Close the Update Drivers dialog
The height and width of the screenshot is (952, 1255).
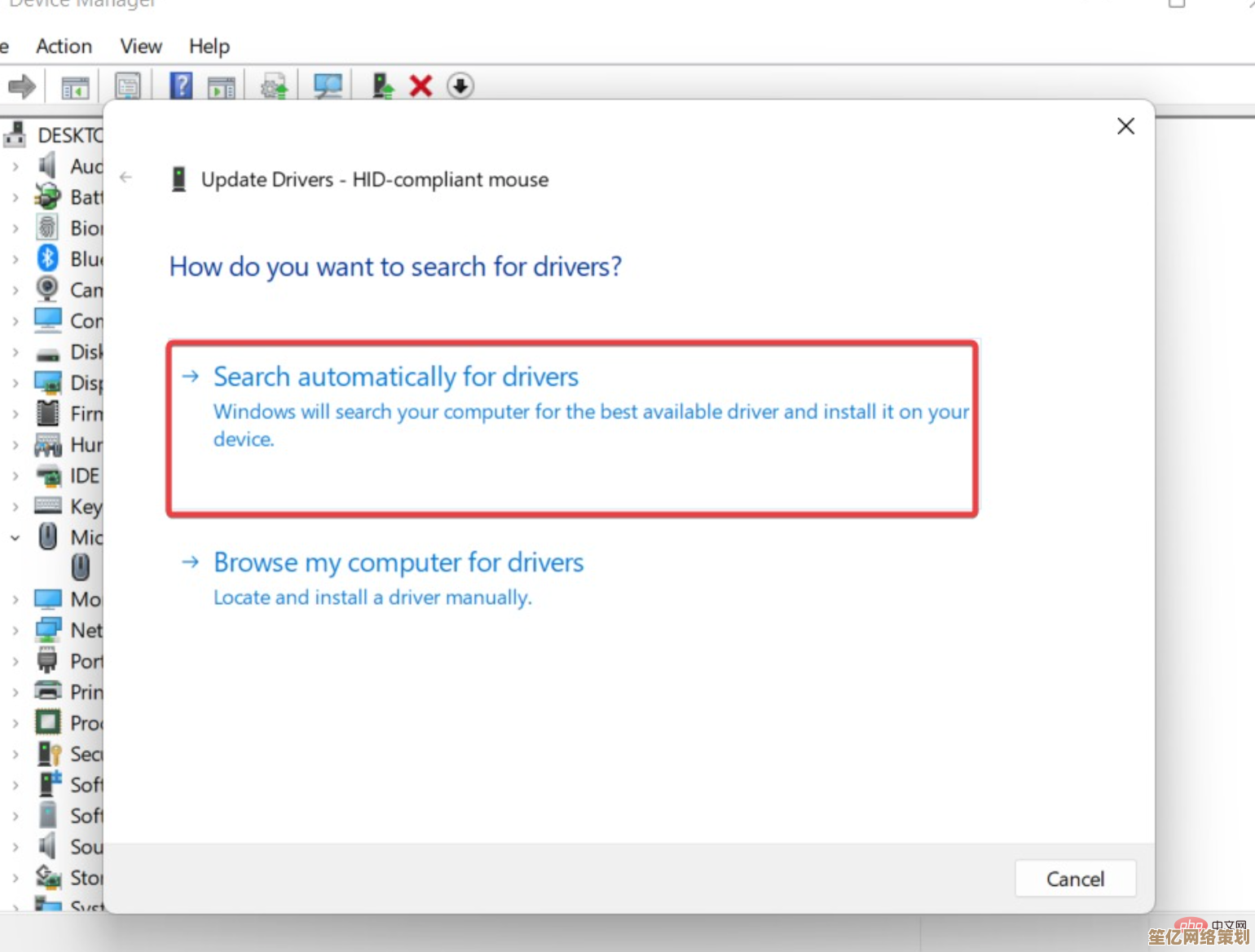1125,126
